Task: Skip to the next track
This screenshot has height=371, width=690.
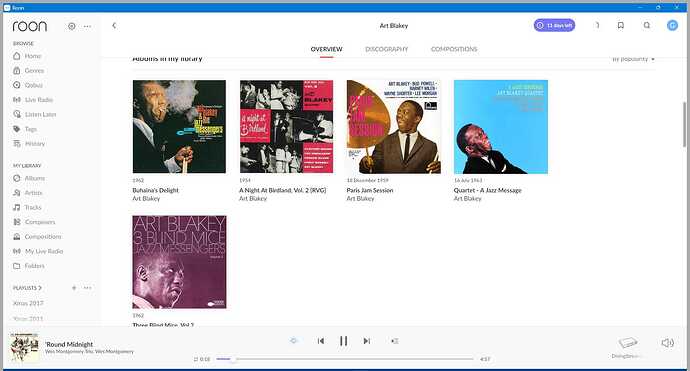Action: click(x=367, y=341)
